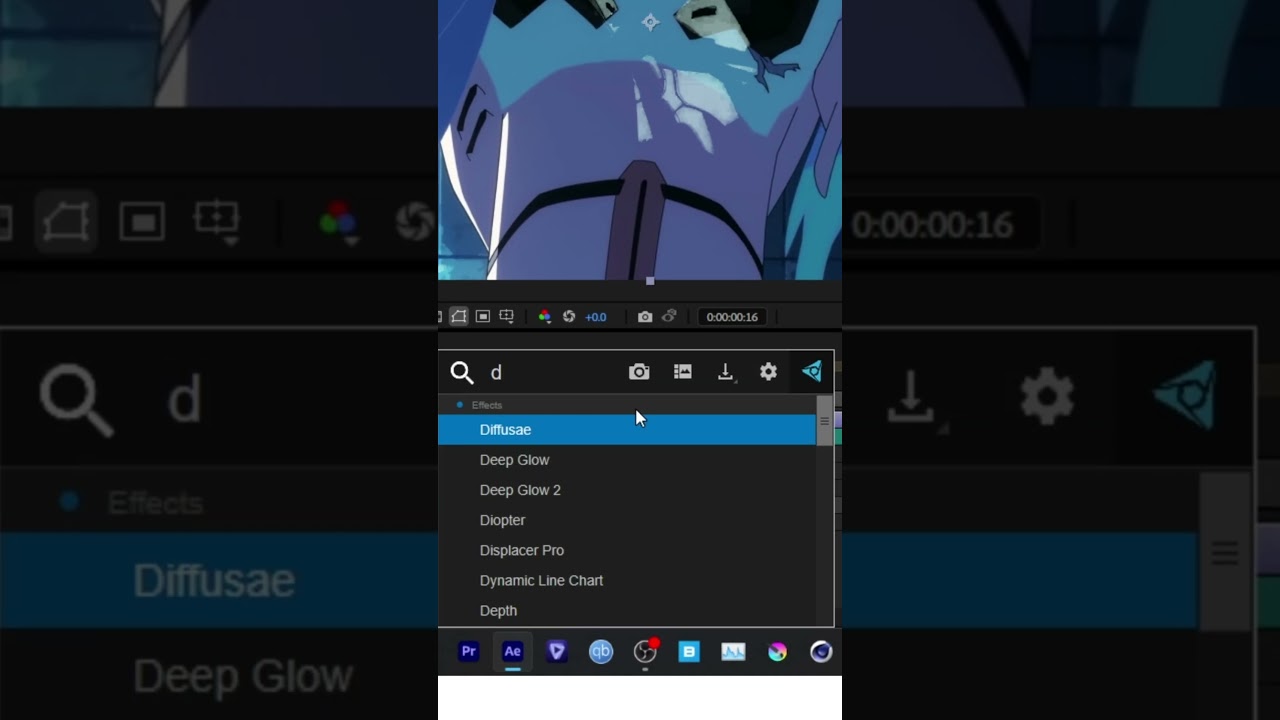
Task: Click the magnifying glass search icon
Action: tap(462, 373)
